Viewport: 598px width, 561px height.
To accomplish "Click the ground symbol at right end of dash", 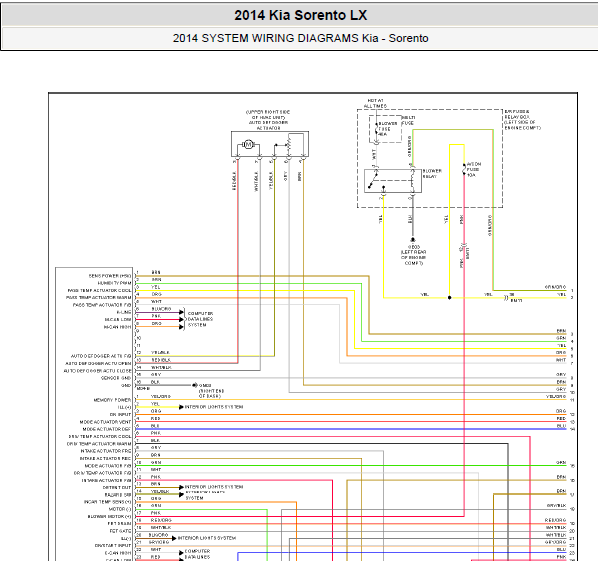I will pos(195,386).
